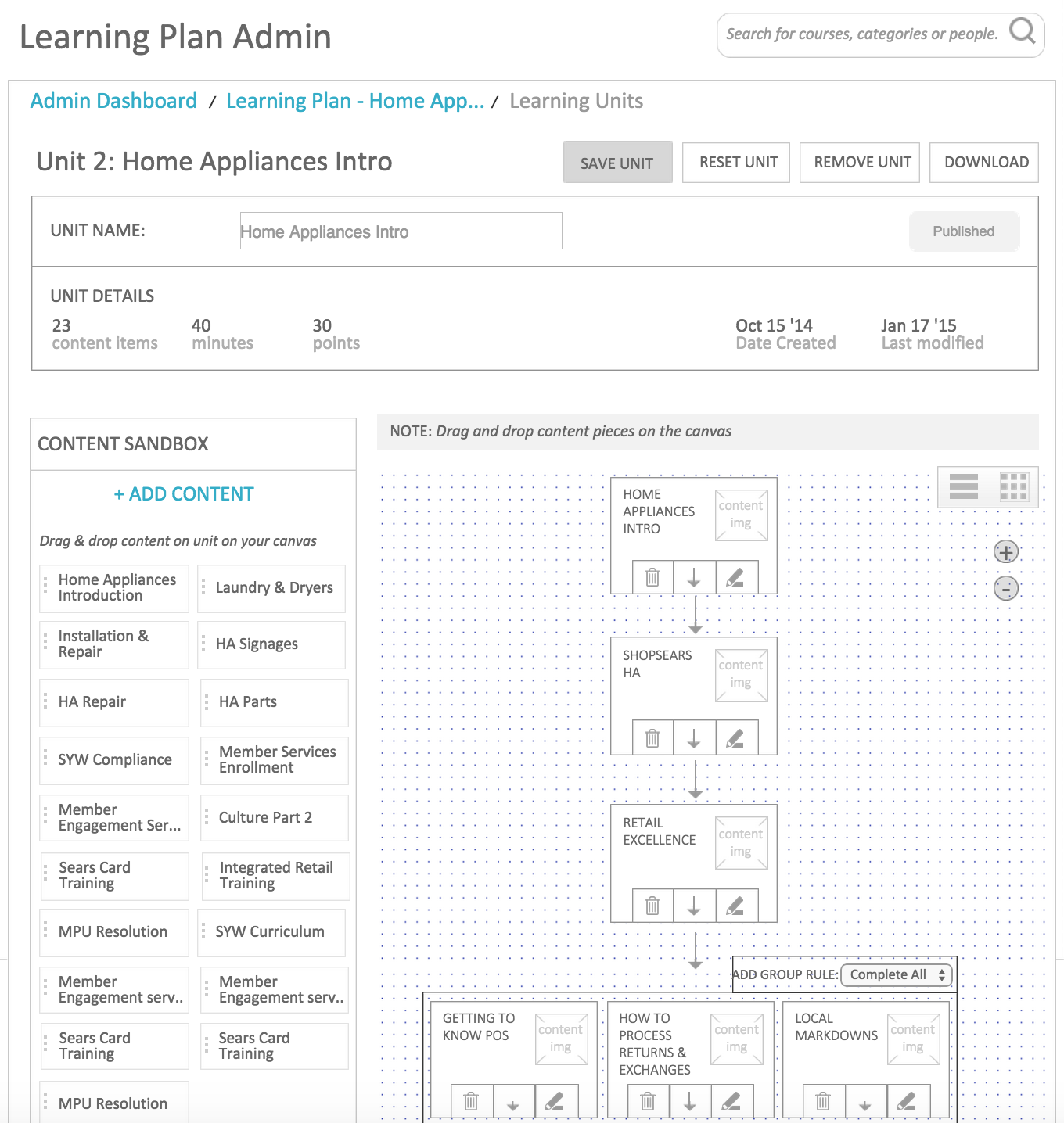Image resolution: width=1064 pixels, height=1123 pixels.
Task: Zoom out the canvas with minus icon
Action: [x=1006, y=588]
